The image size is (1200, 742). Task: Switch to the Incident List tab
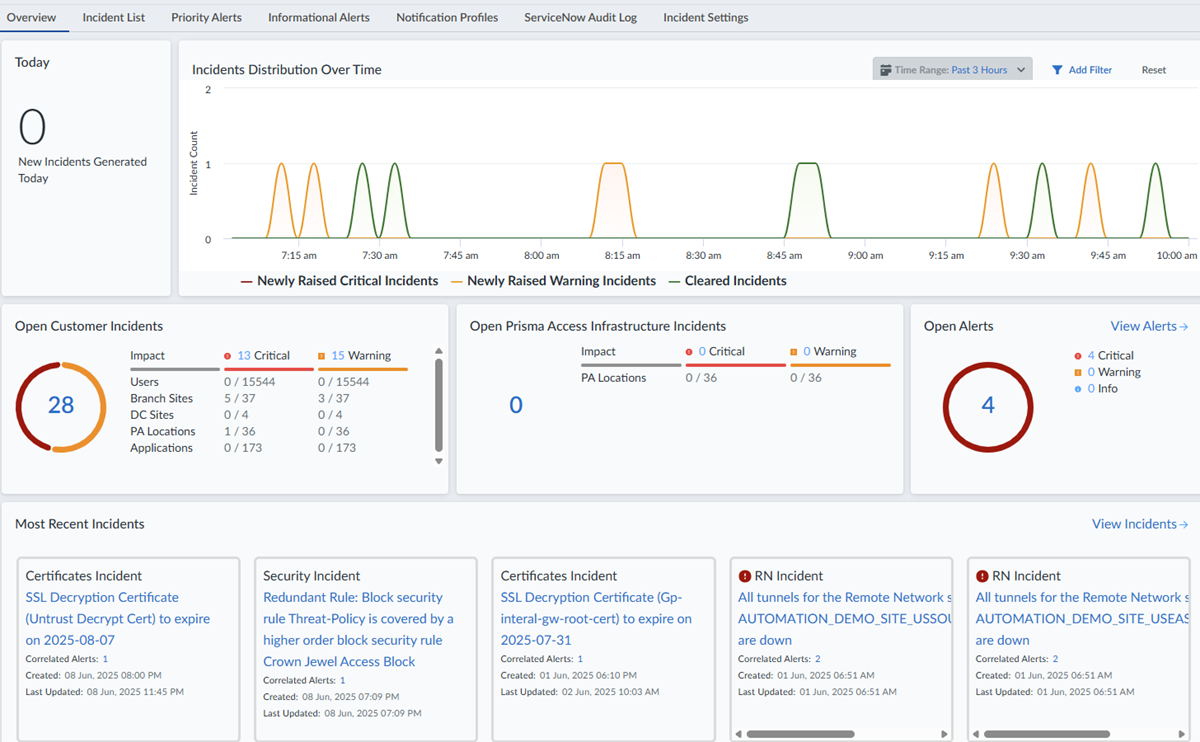(x=114, y=17)
